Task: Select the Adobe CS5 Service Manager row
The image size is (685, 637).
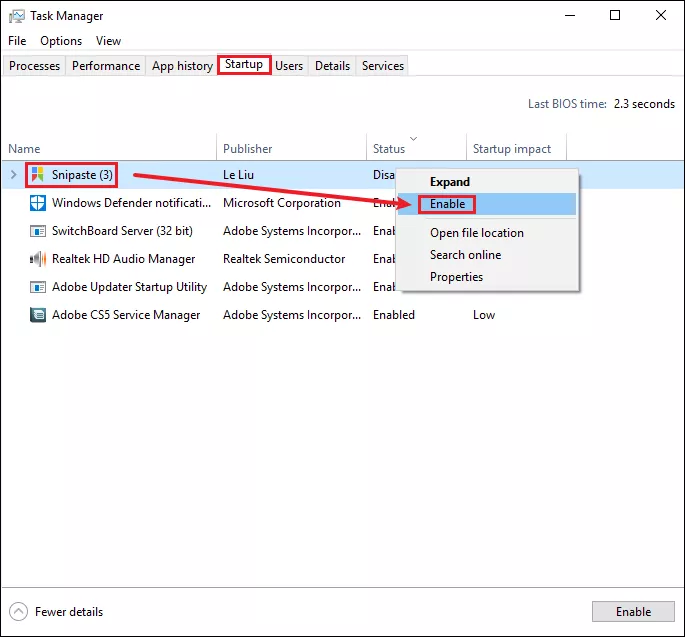Action: point(126,315)
